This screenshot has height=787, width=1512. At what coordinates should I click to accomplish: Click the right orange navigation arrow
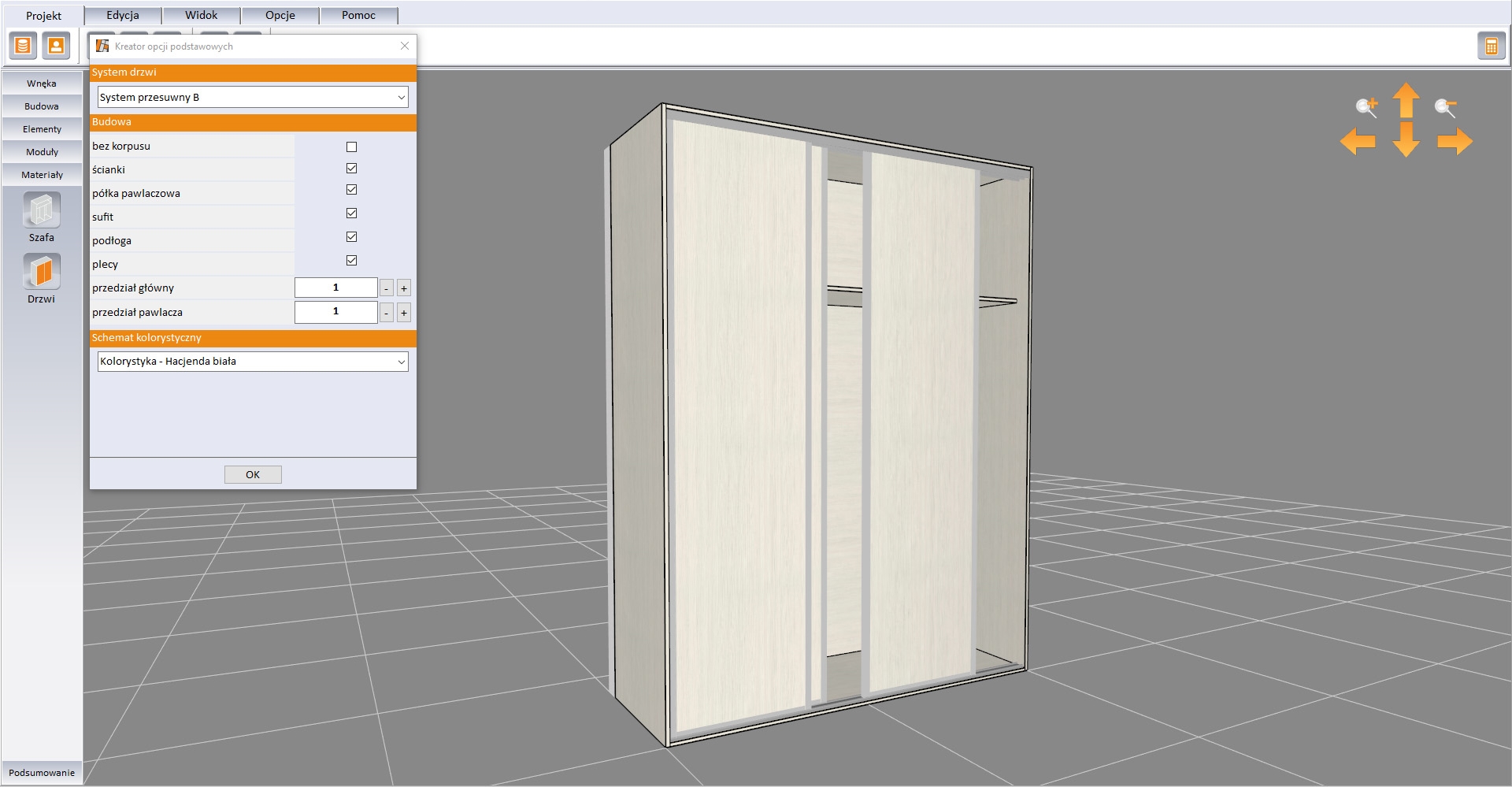click(x=1455, y=142)
